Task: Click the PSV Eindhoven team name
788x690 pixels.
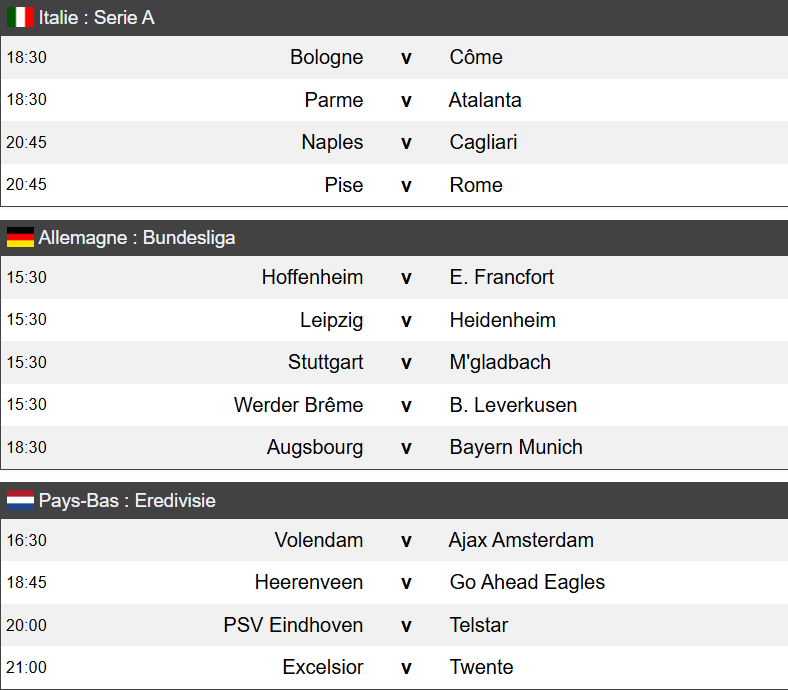Action: [293, 625]
